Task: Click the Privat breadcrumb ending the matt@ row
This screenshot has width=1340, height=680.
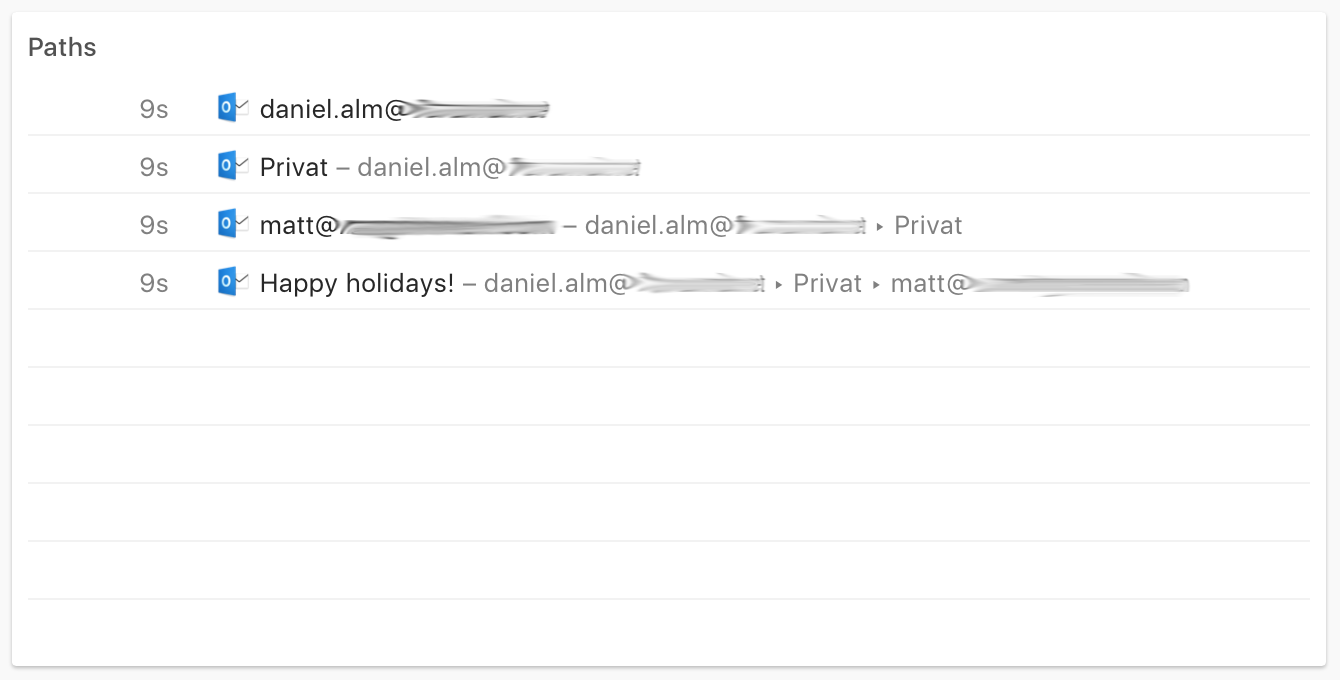Action: click(928, 225)
